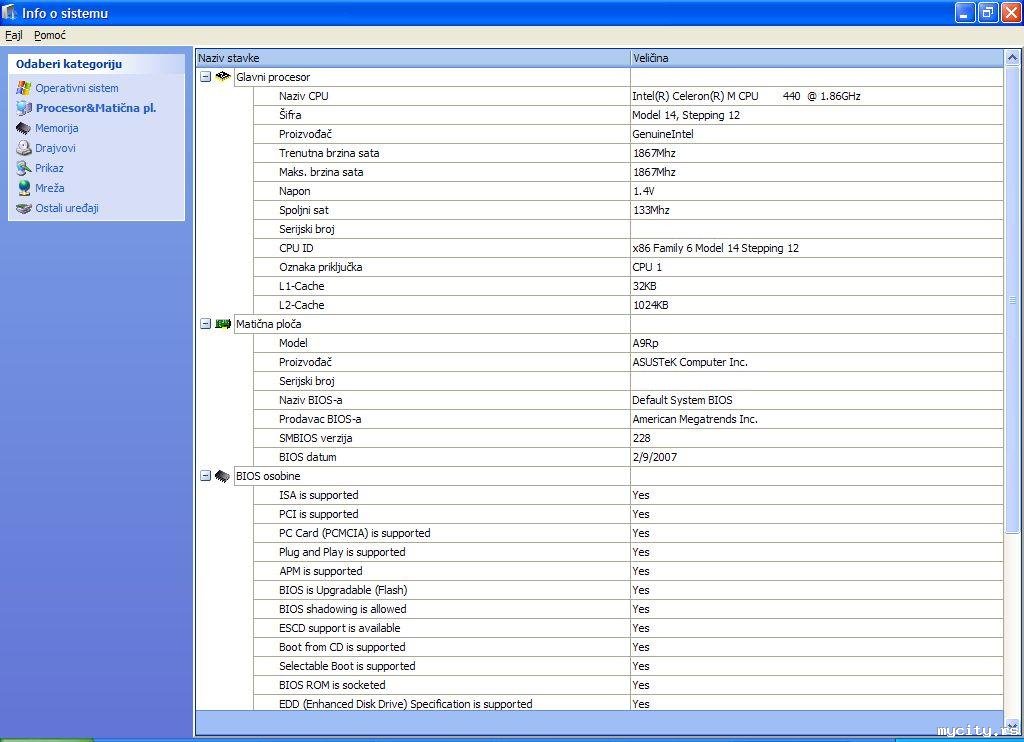Click the Prikaz monitor icon

[24, 168]
